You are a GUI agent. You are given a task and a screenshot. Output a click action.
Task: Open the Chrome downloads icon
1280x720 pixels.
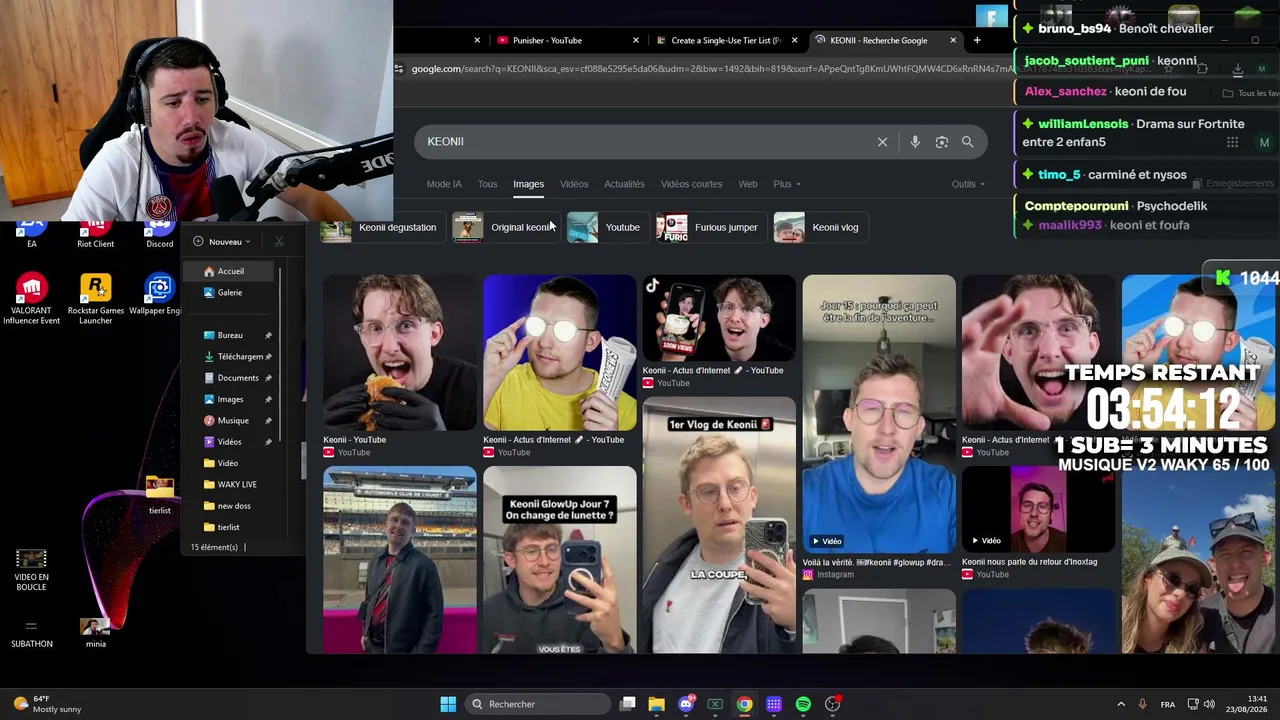(1237, 69)
